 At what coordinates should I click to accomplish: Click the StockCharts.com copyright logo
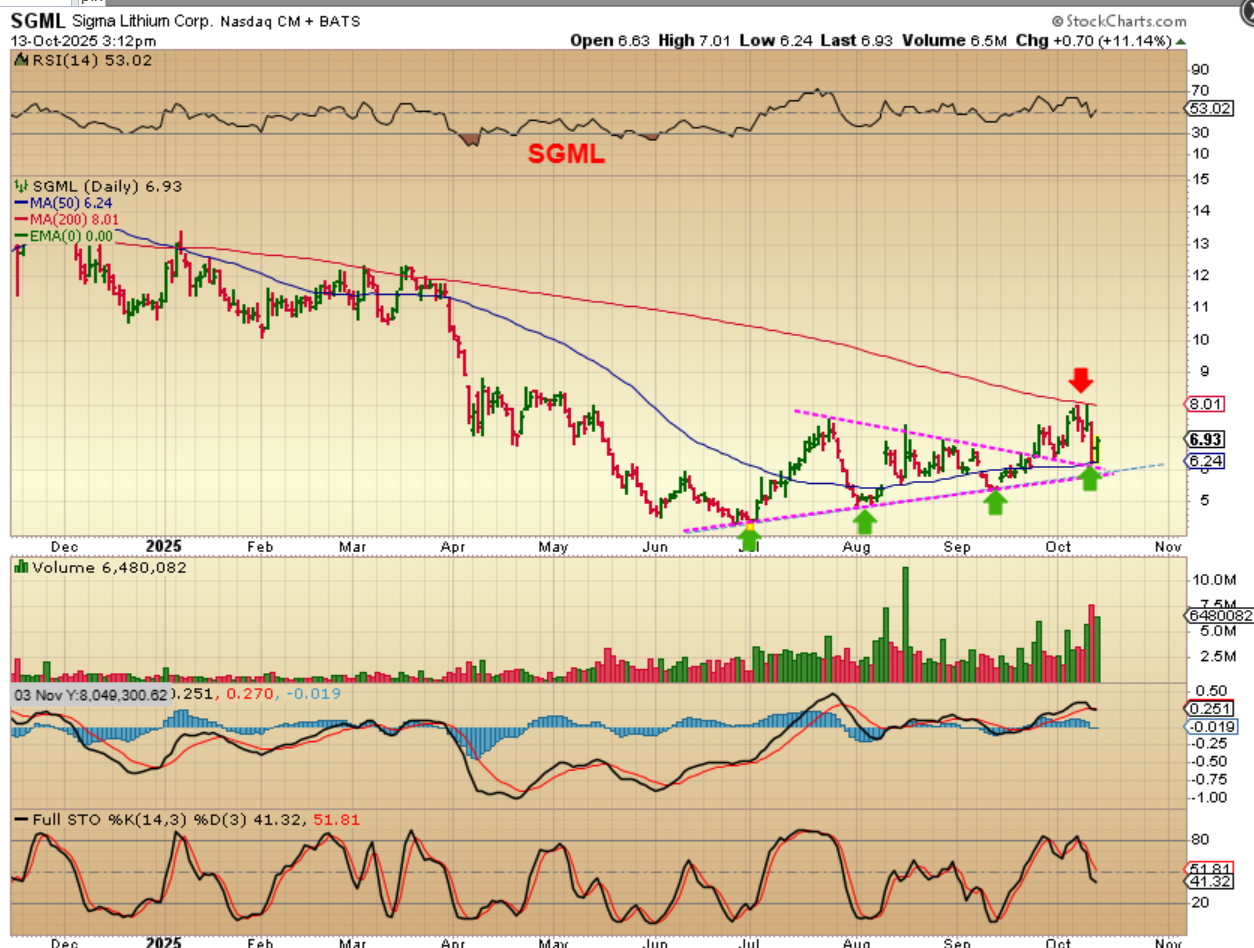[x=1118, y=21]
